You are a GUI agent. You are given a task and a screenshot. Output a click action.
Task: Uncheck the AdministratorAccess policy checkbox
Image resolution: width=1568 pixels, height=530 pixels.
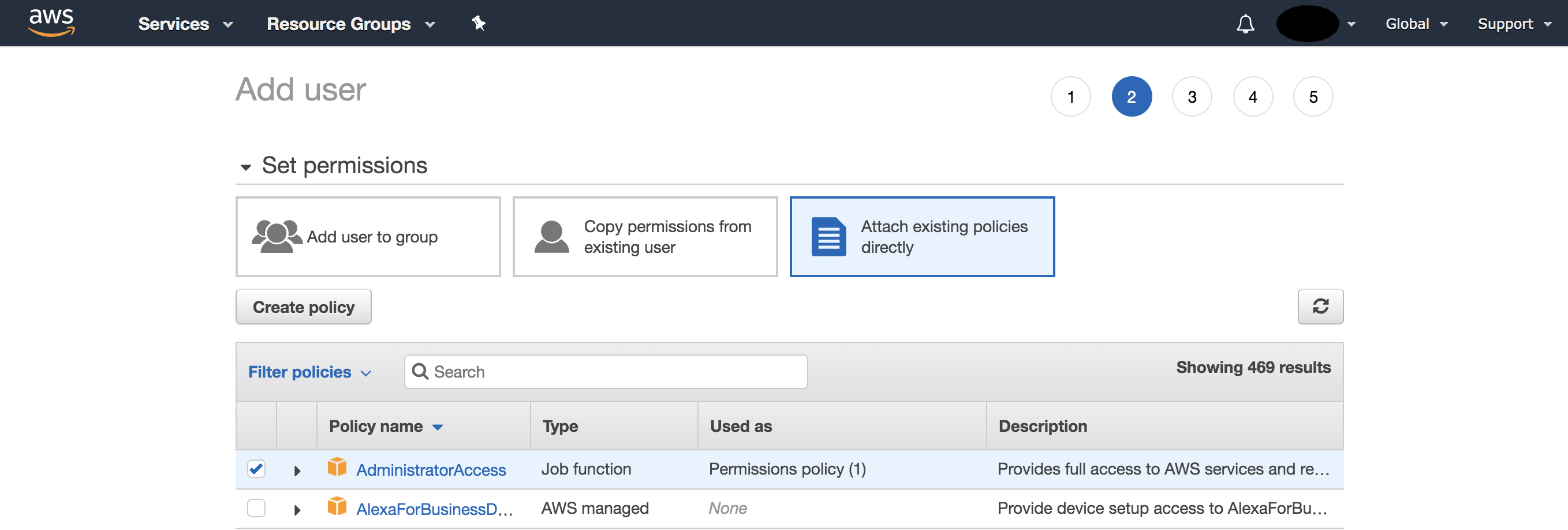[x=256, y=469]
